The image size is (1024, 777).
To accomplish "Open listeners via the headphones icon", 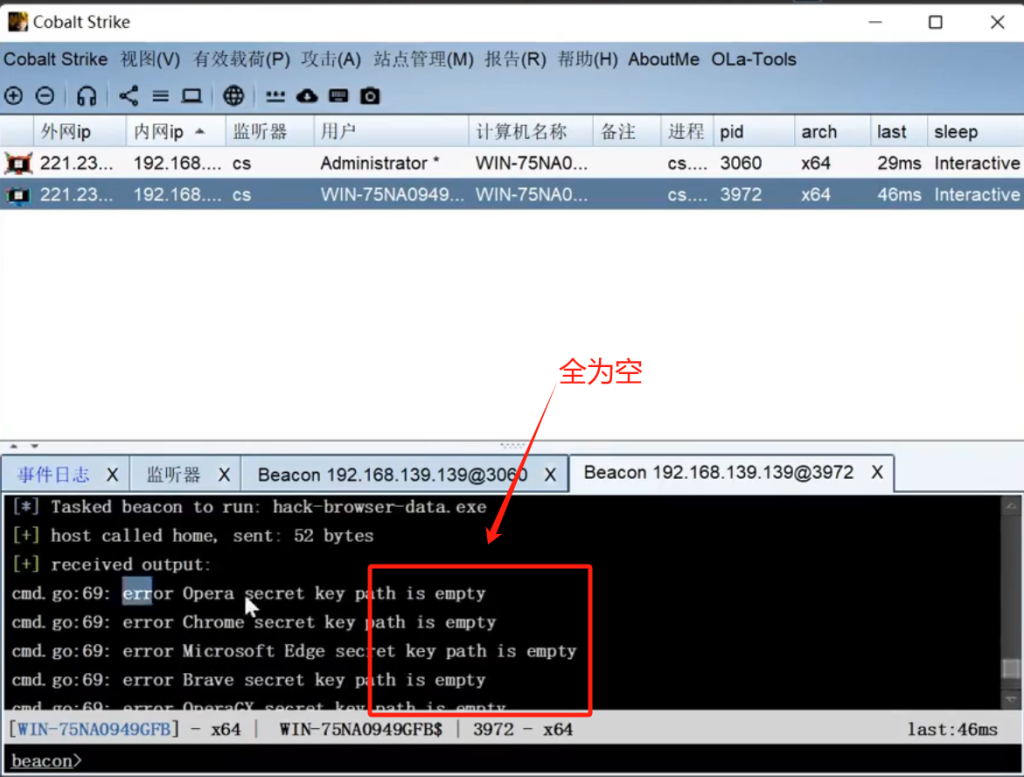I will click(86, 96).
